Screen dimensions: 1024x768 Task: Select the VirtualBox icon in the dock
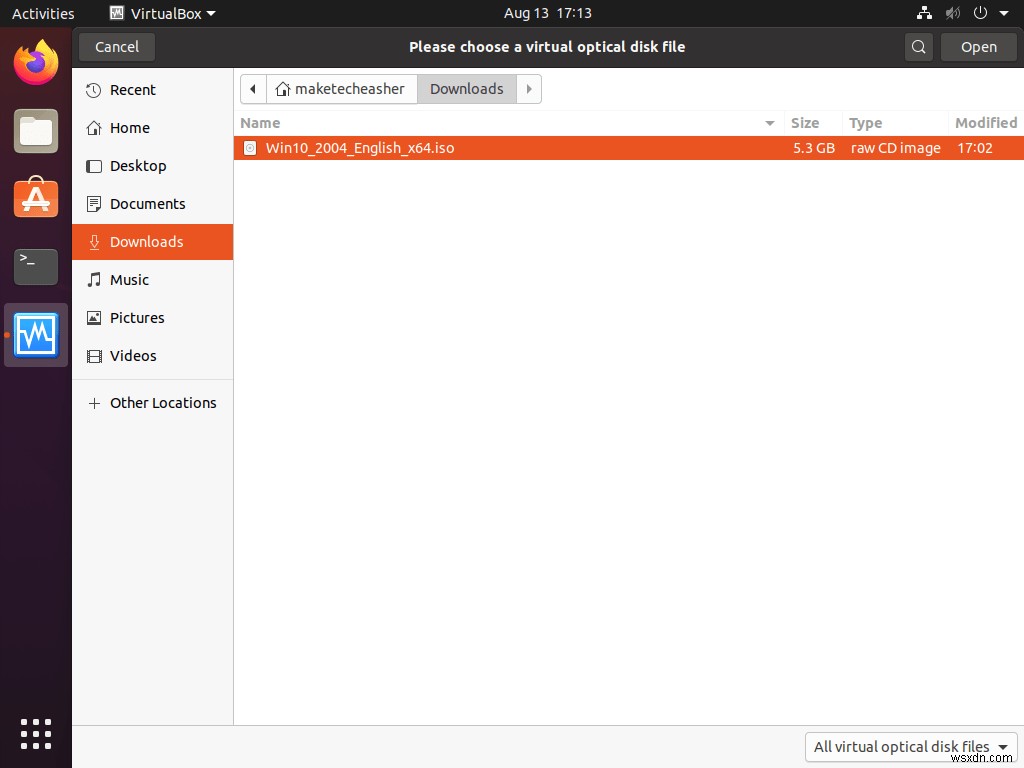pos(35,335)
